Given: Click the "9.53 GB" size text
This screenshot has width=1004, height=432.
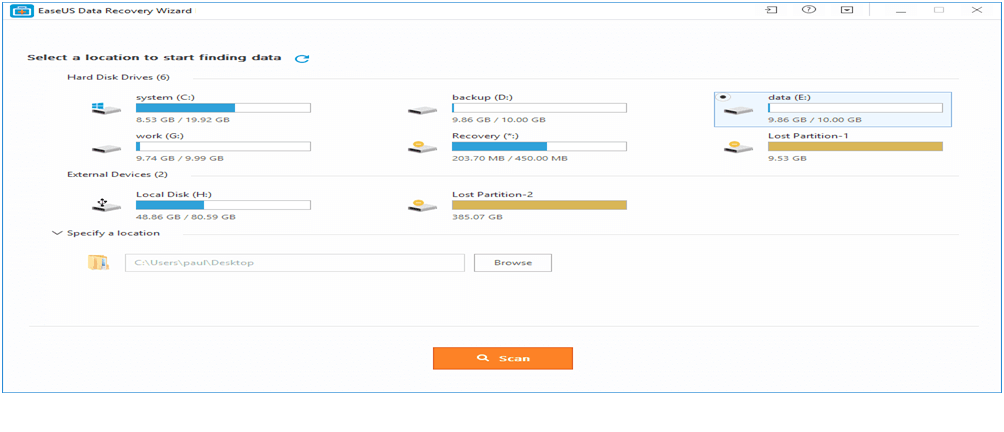Looking at the screenshot, I should tap(787, 158).
